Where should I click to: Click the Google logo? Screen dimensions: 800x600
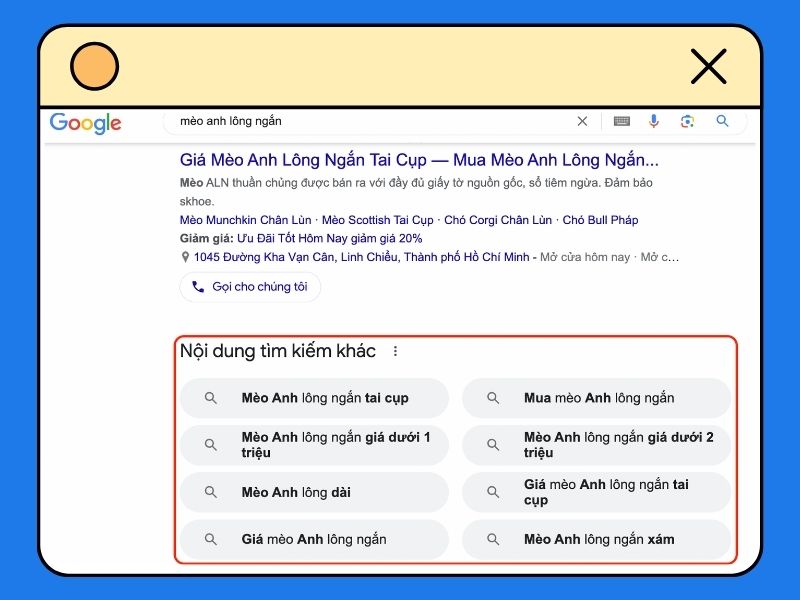point(85,122)
